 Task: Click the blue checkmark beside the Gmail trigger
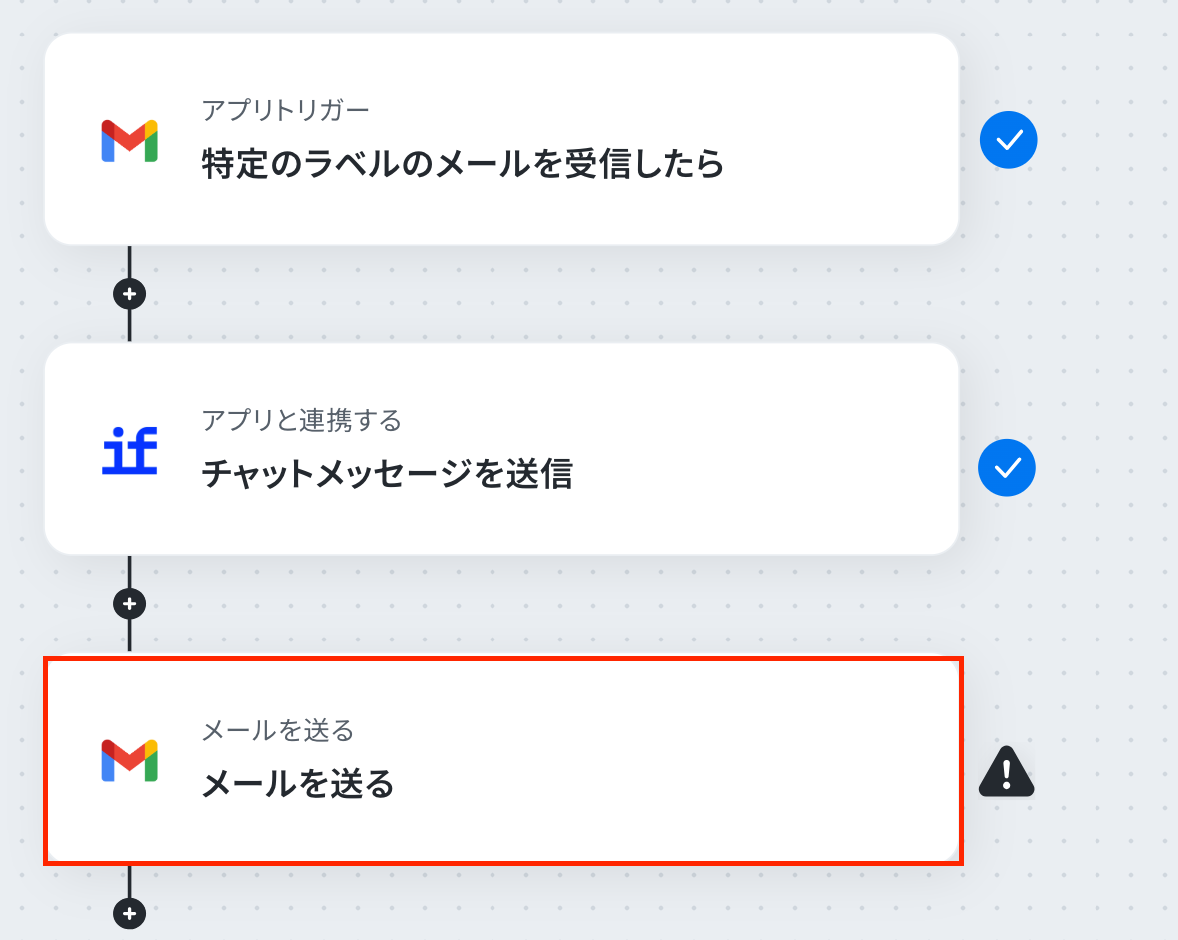pos(1008,141)
